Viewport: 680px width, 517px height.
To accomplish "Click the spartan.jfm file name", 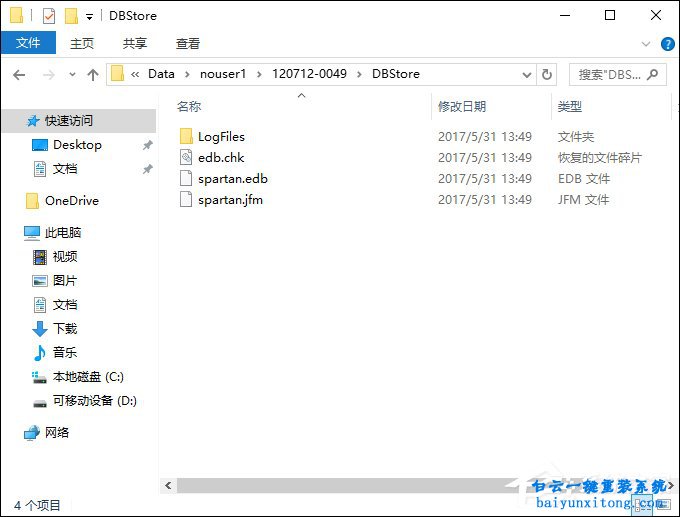I will tap(230, 200).
